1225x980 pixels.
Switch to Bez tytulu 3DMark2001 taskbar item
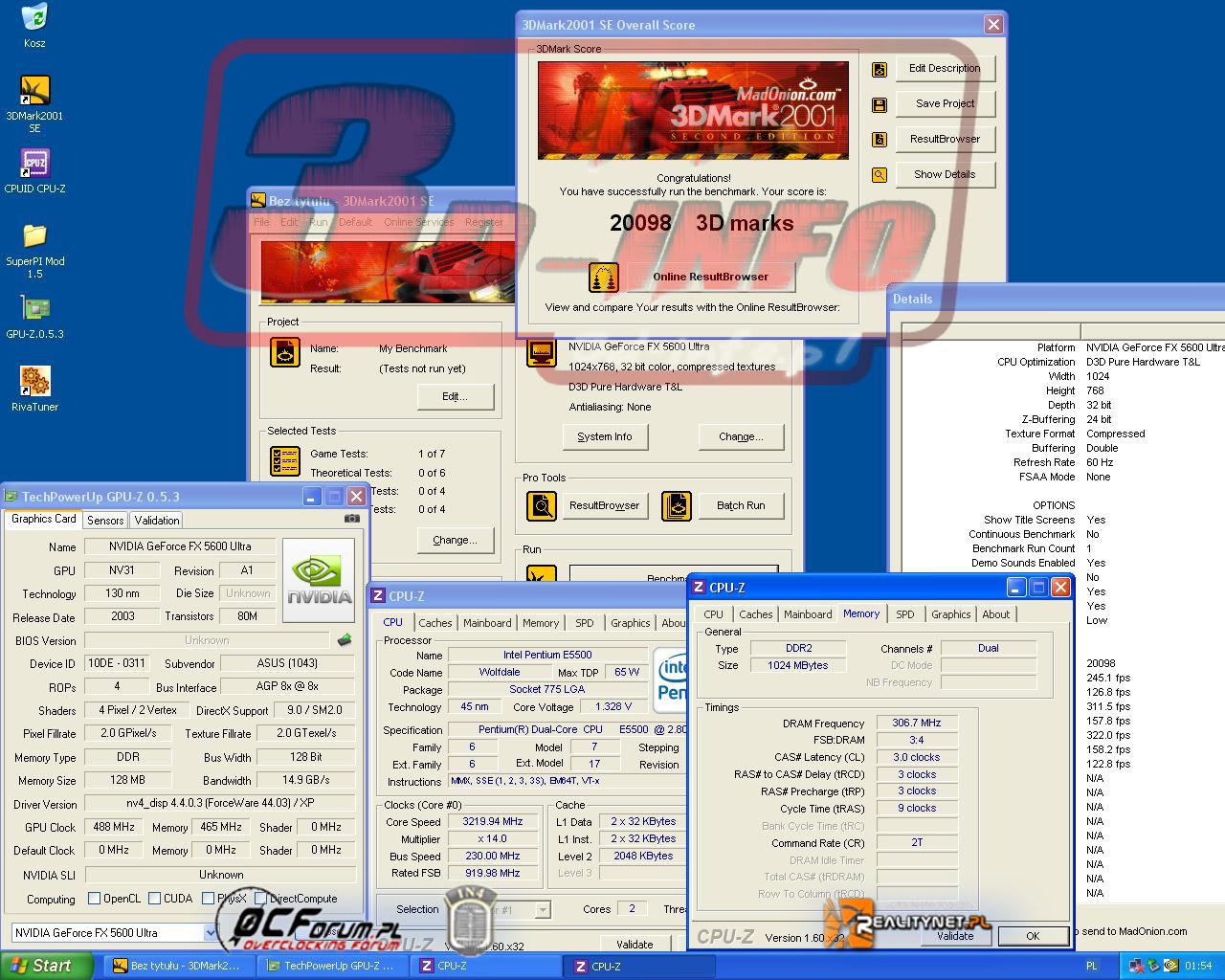(x=178, y=967)
